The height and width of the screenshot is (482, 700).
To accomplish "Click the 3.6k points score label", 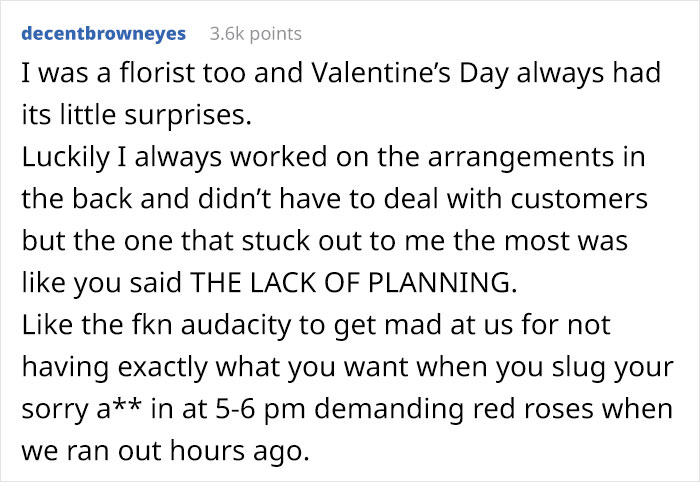I will tap(255, 34).
